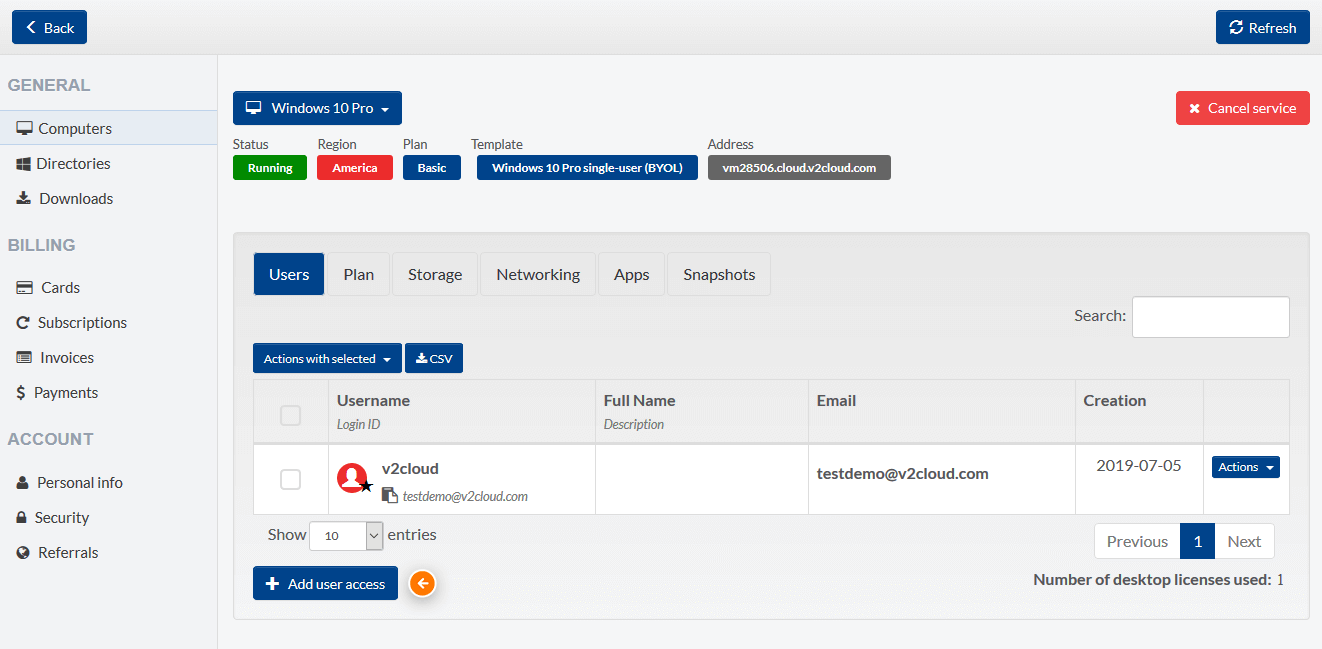This screenshot has height=649, width=1322.
Task: Click Add user access button
Action: coord(325,584)
